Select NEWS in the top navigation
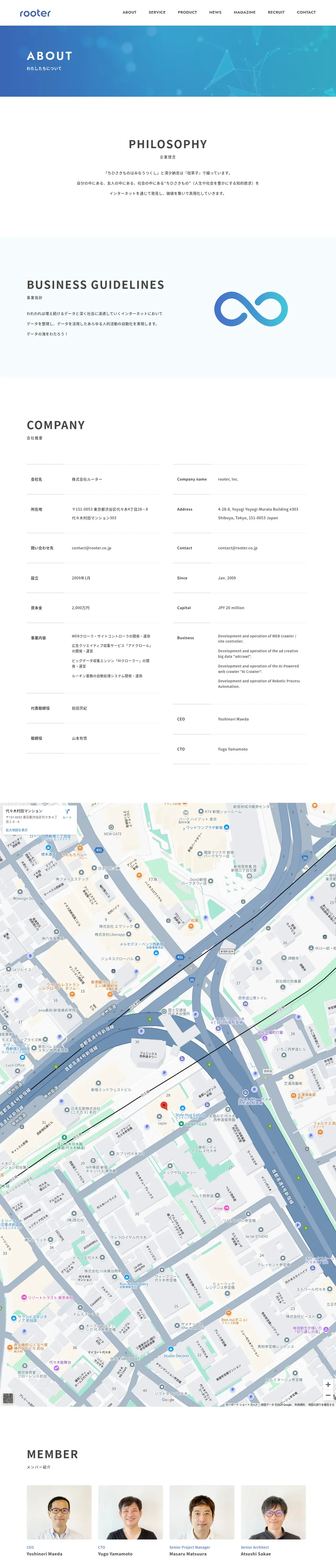 click(215, 12)
